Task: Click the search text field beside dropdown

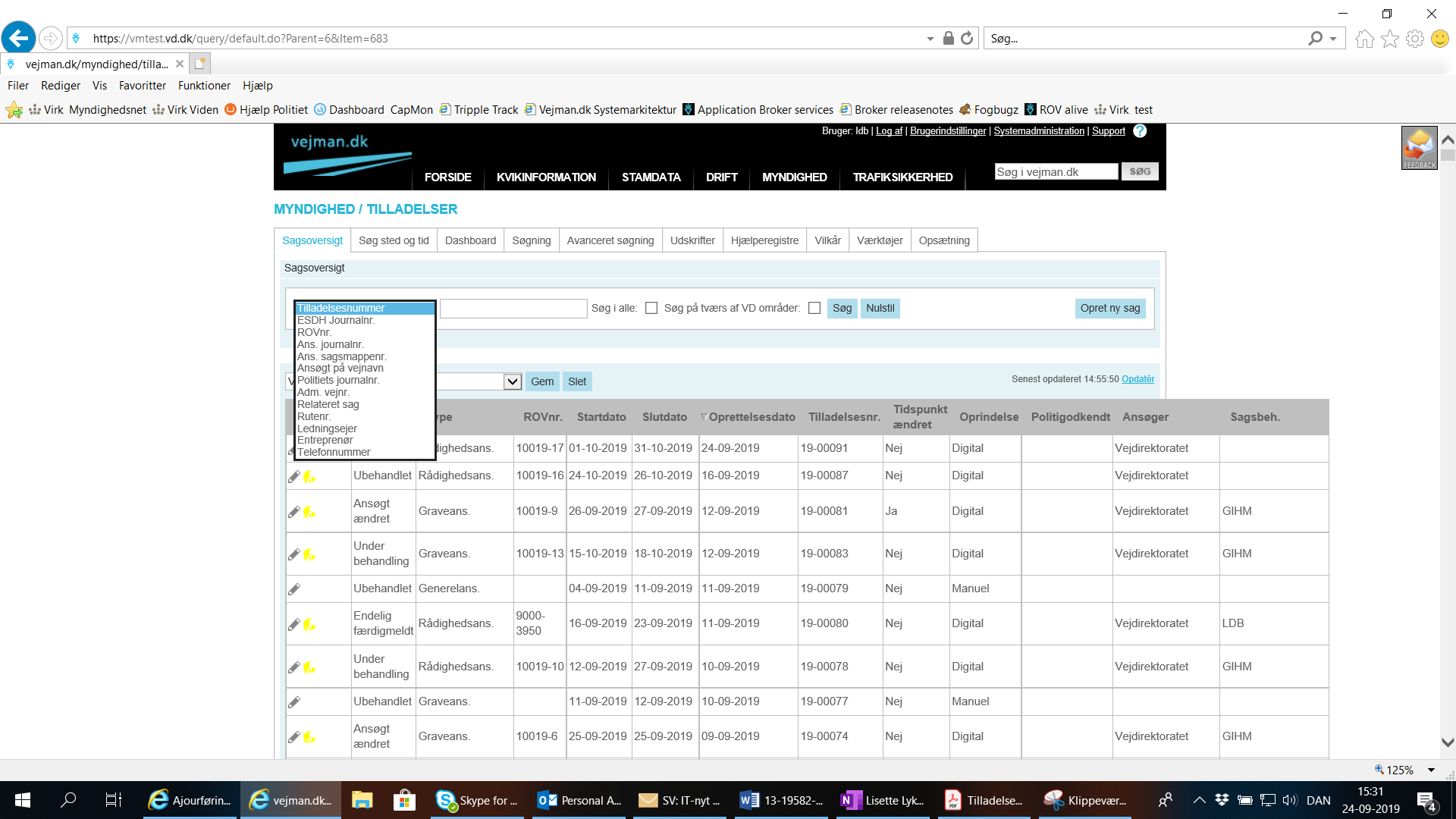Action: [513, 308]
